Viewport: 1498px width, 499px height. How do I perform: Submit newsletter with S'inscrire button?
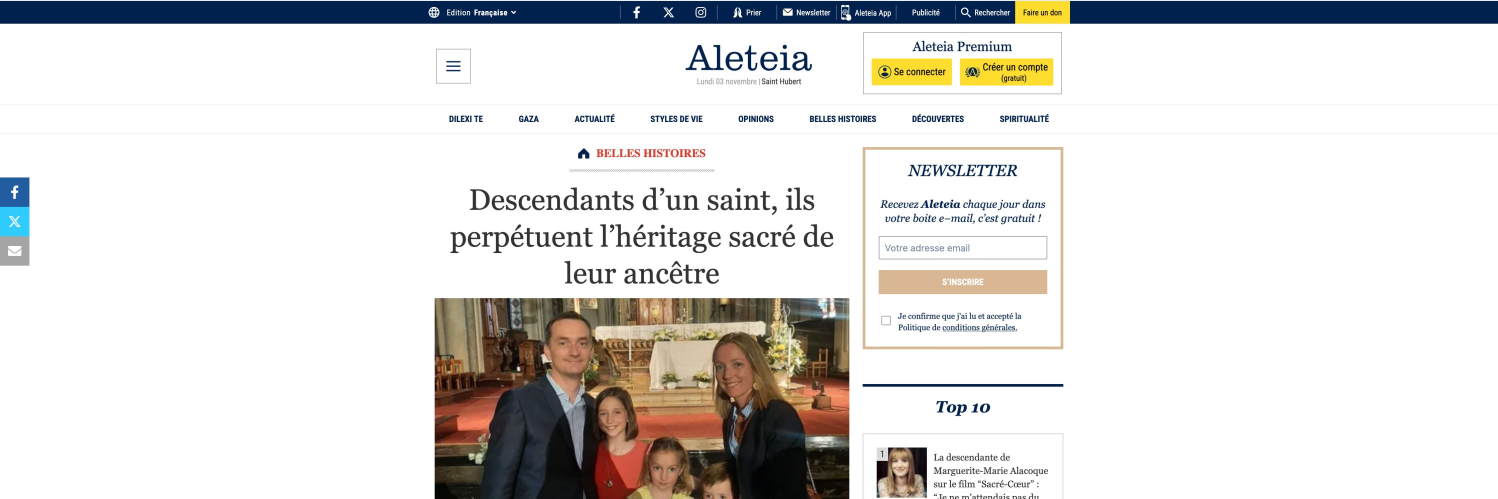click(x=963, y=282)
